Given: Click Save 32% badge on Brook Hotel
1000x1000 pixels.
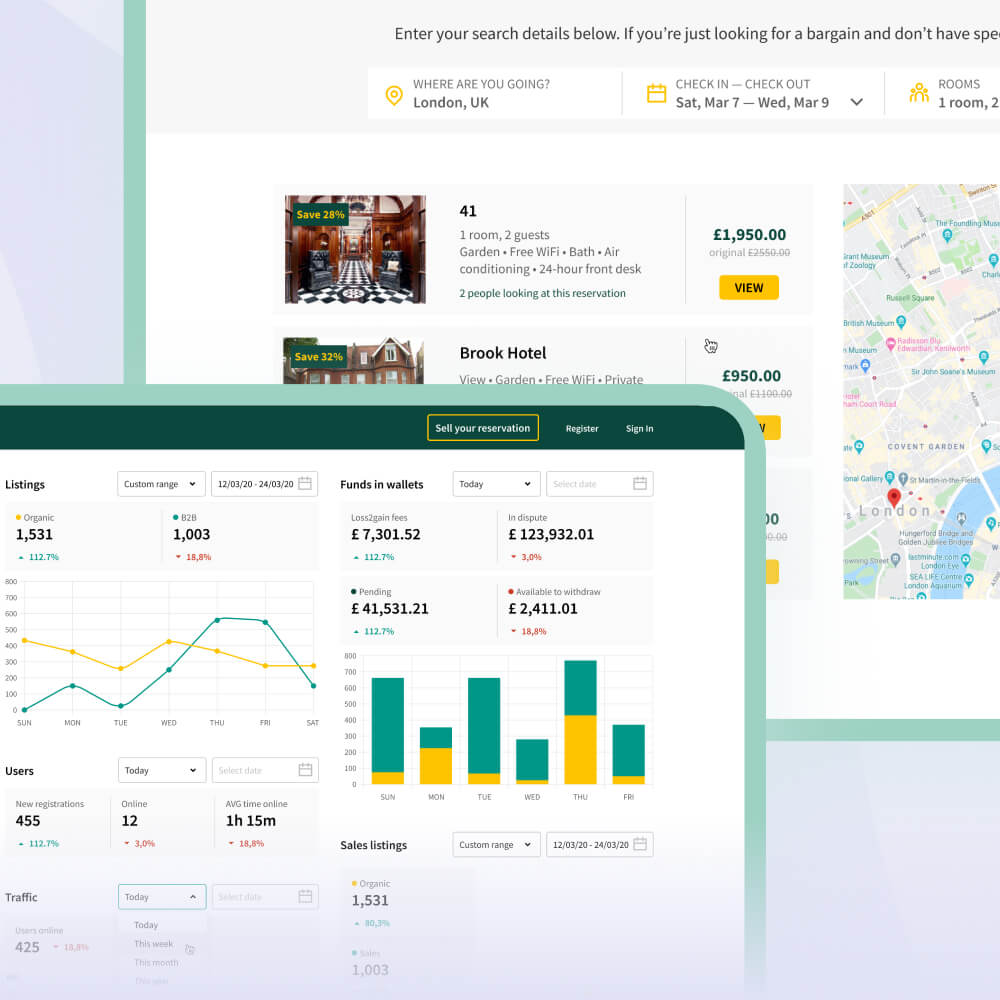Looking at the screenshot, I should tap(318, 357).
